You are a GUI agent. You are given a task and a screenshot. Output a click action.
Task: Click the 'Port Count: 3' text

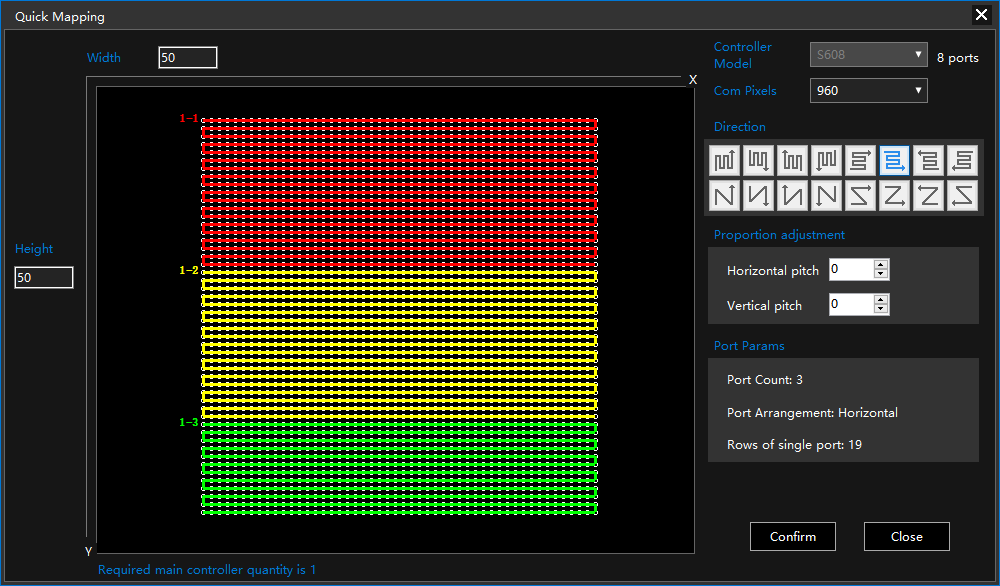[765, 380]
